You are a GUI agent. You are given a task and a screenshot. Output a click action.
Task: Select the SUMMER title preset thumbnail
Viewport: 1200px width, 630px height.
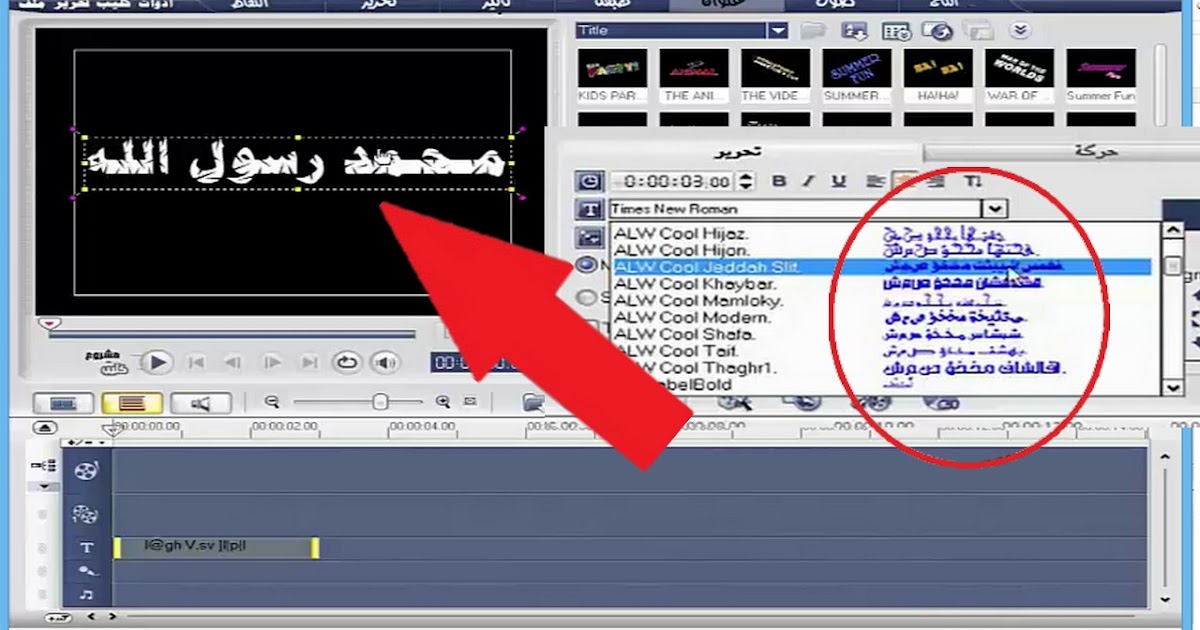pos(857,75)
